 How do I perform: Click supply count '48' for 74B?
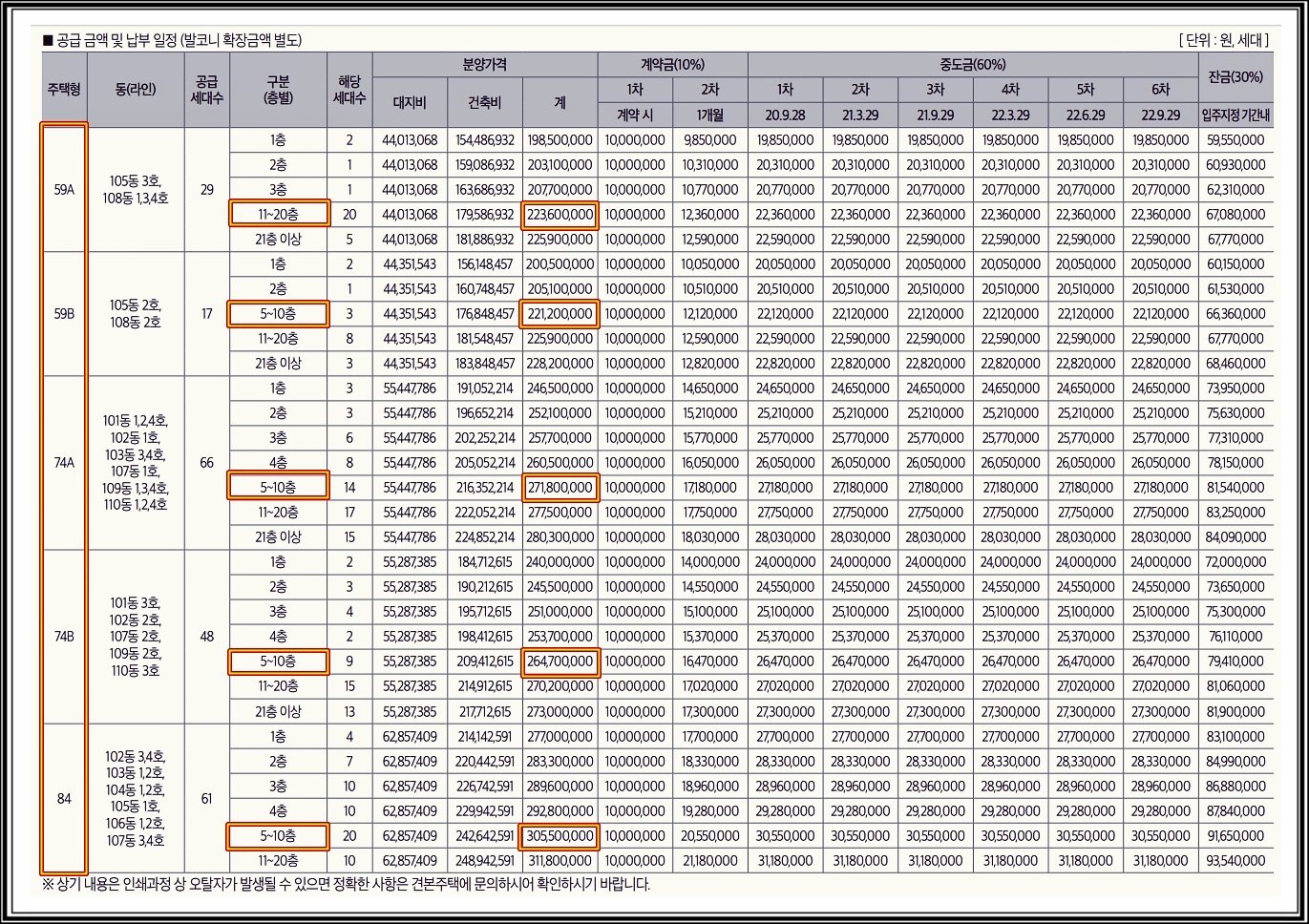pyautogui.click(x=207, y=637)
